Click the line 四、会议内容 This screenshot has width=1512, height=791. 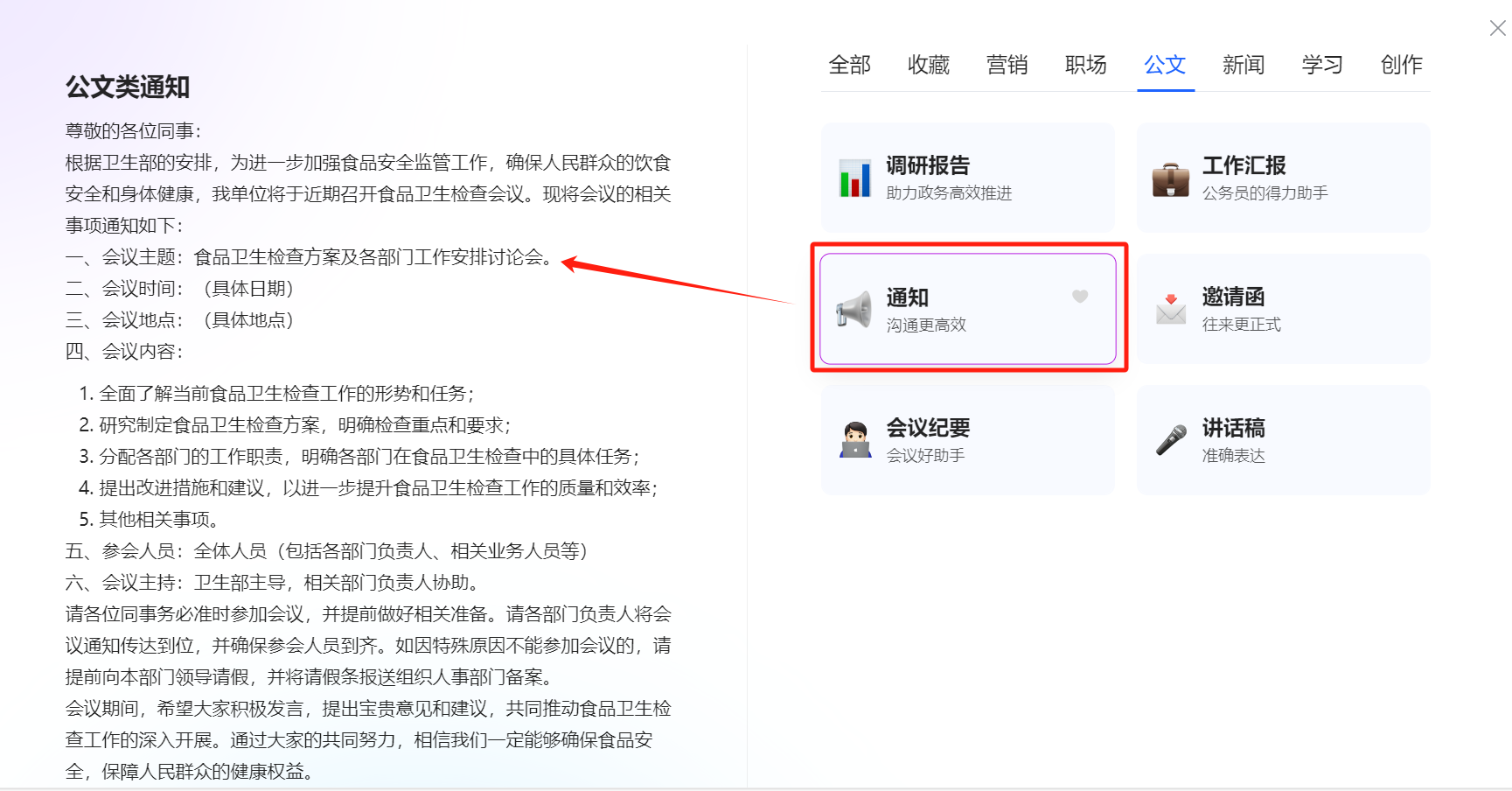coord(125,352)
